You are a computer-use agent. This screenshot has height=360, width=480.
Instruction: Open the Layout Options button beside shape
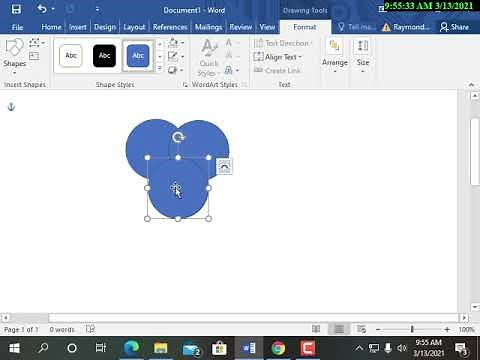point(224,166)
